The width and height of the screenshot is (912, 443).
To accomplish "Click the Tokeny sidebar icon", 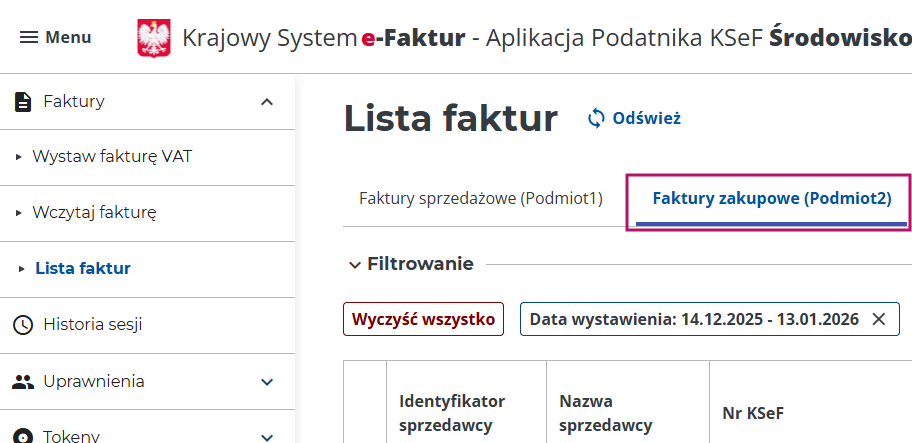I will (x=22, y=436).
